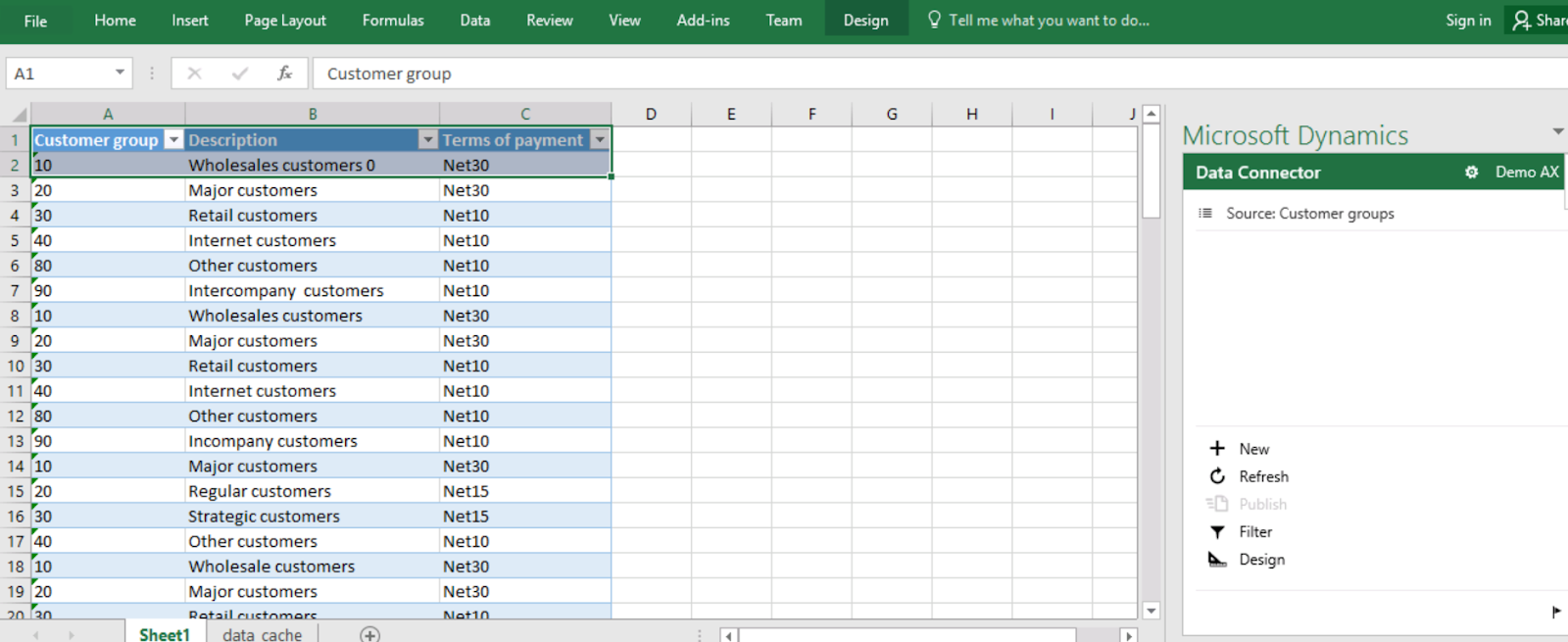
Task: Open Data Connector settings gear icon
Action: pyautogui.click(x=1471, y=173)
